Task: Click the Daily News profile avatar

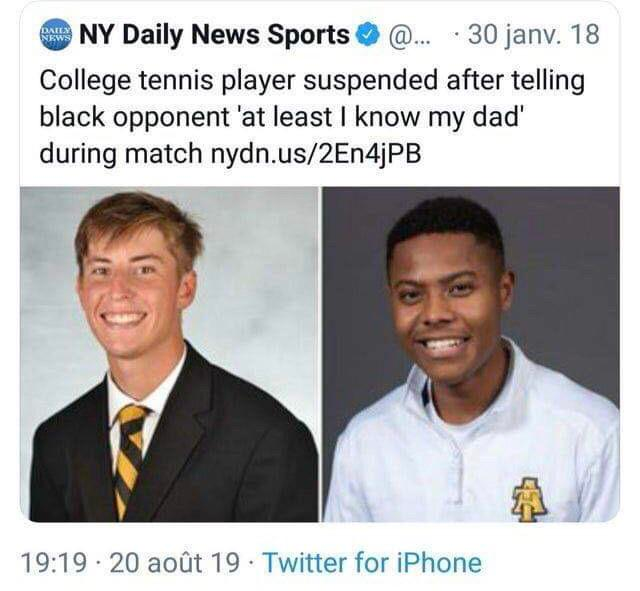Action: tap(54, 37)
